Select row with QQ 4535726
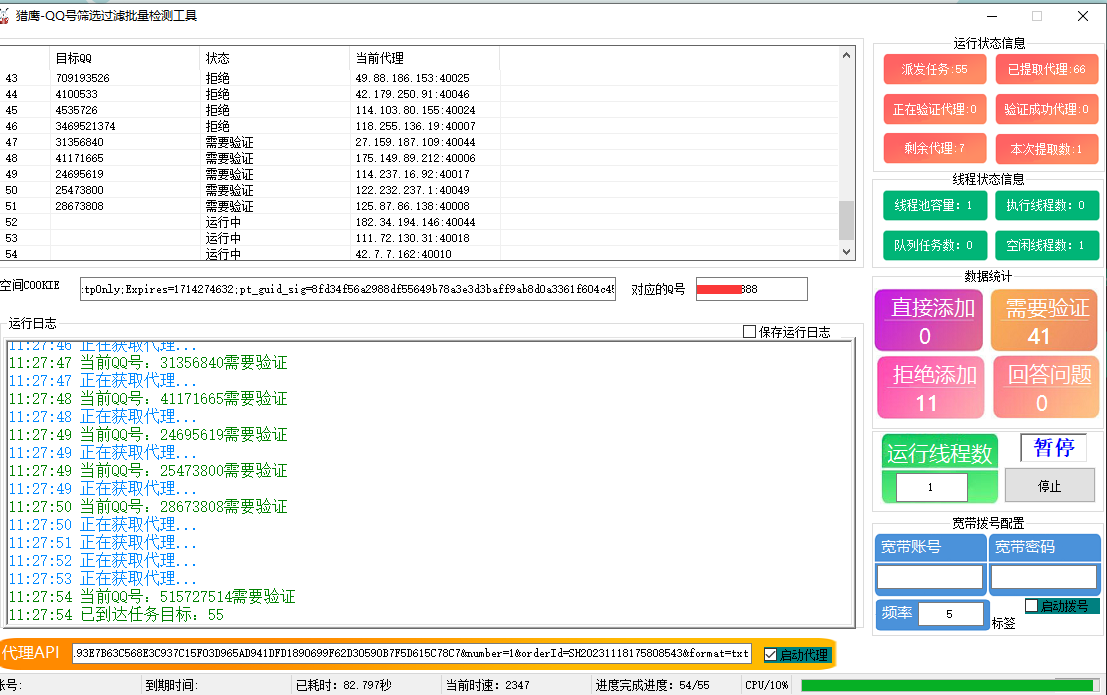This screenshot has height=695, width=1107. (419, 110)
